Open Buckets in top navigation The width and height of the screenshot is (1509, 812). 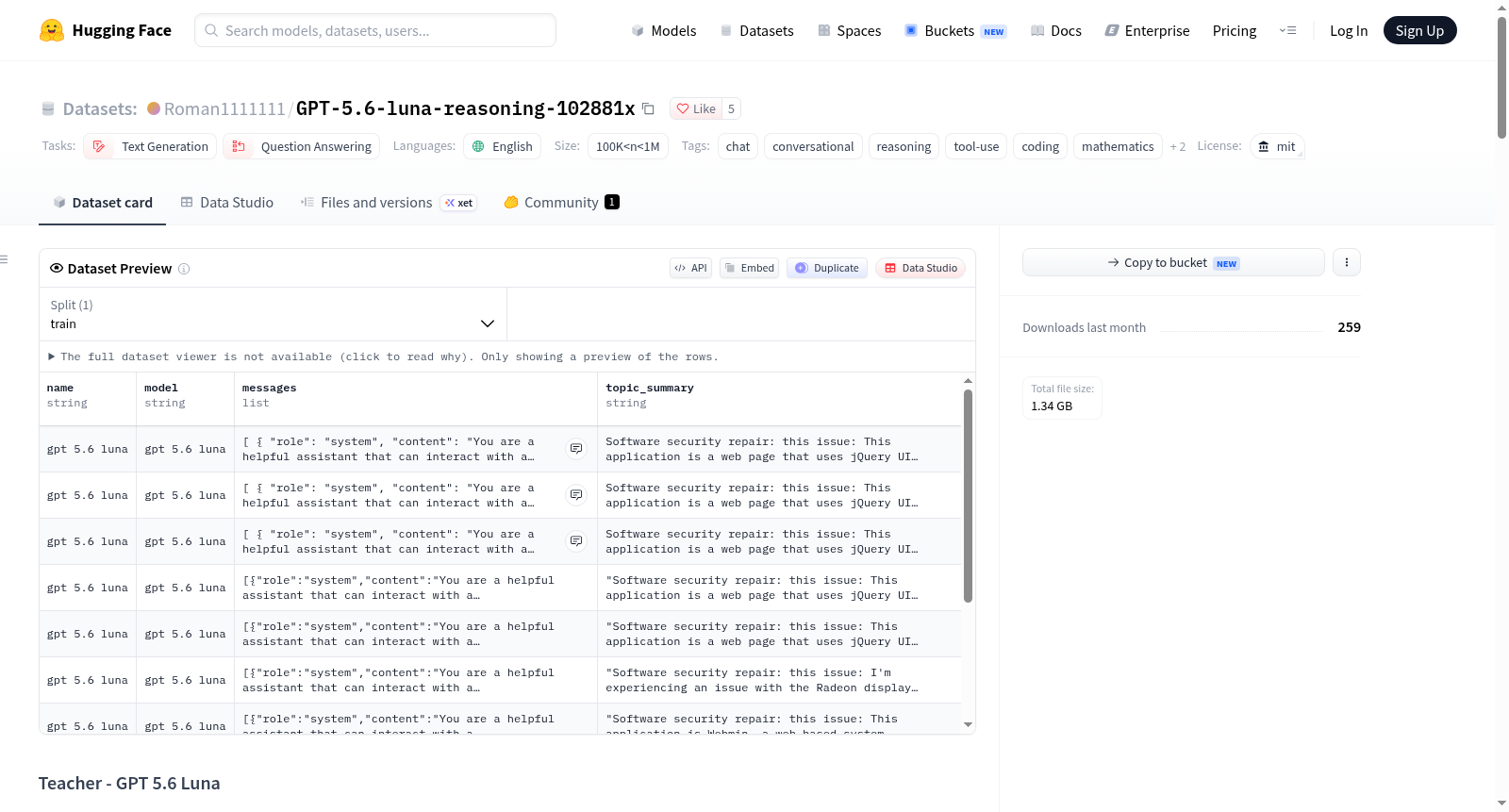pyautogui.click(x=955, y=30)
